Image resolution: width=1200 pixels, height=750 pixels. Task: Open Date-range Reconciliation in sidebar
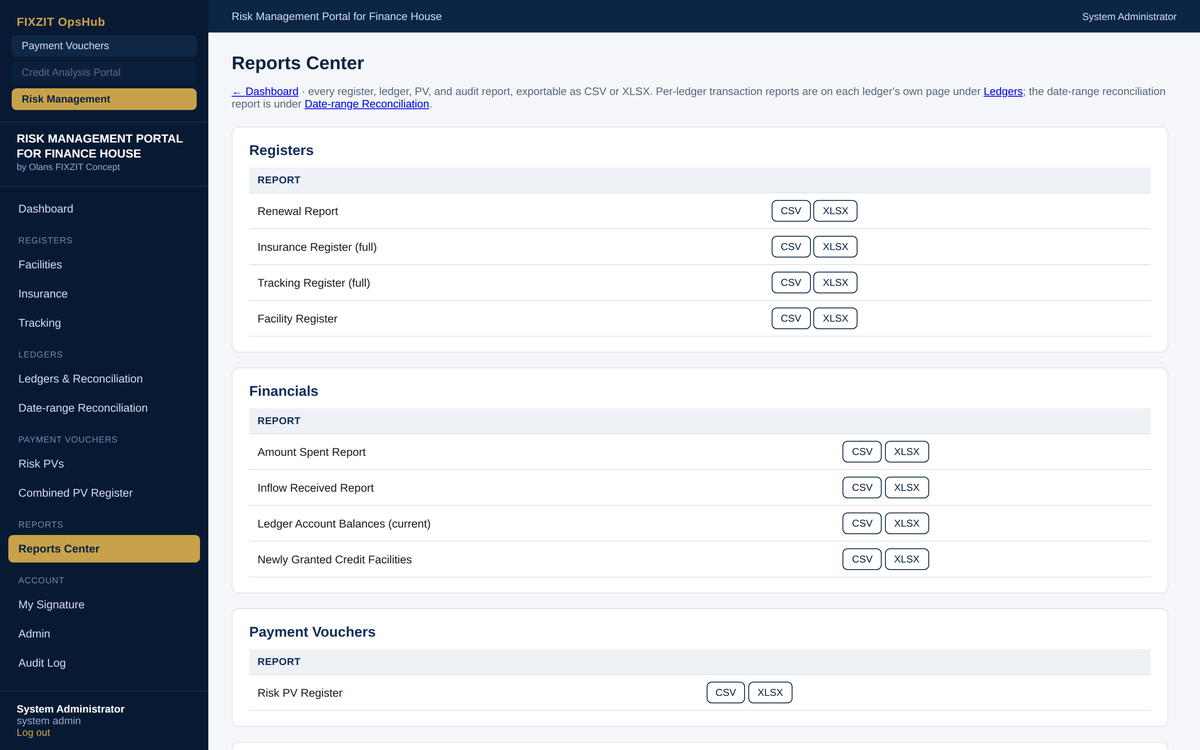coord(104,408)
